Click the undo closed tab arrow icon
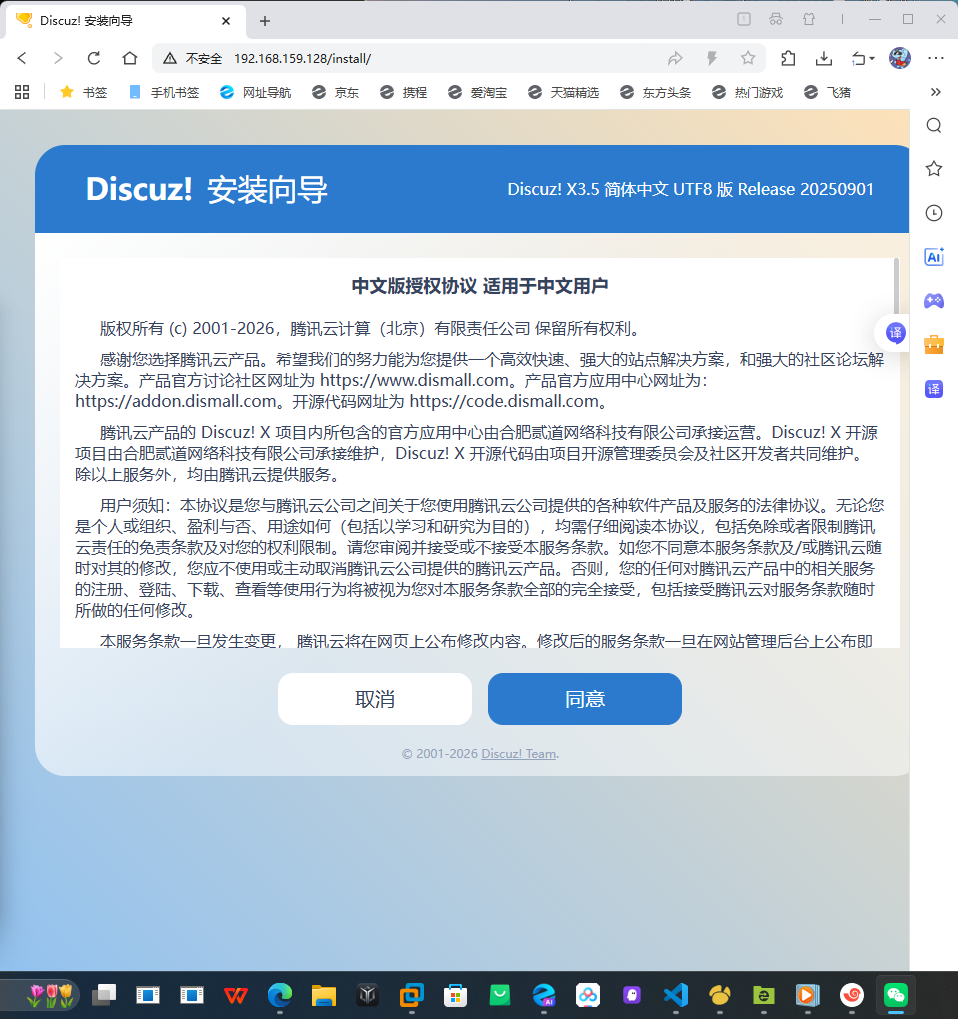Screen dimensions: 958x1019 (x=859, y=59)
